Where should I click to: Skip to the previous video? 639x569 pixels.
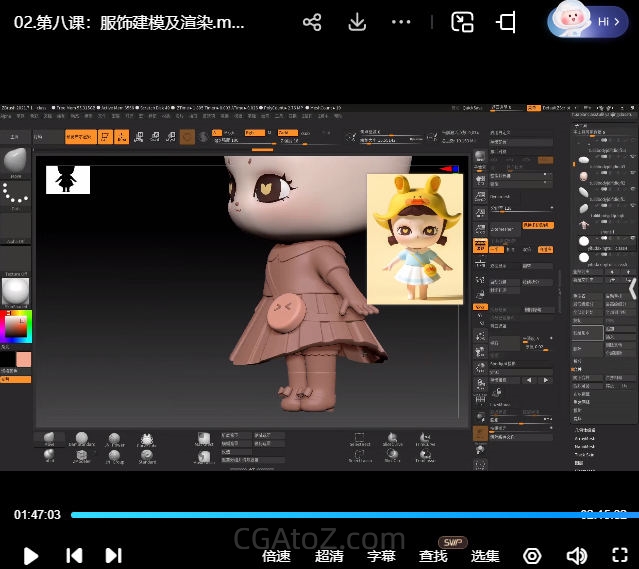point(74,555)
